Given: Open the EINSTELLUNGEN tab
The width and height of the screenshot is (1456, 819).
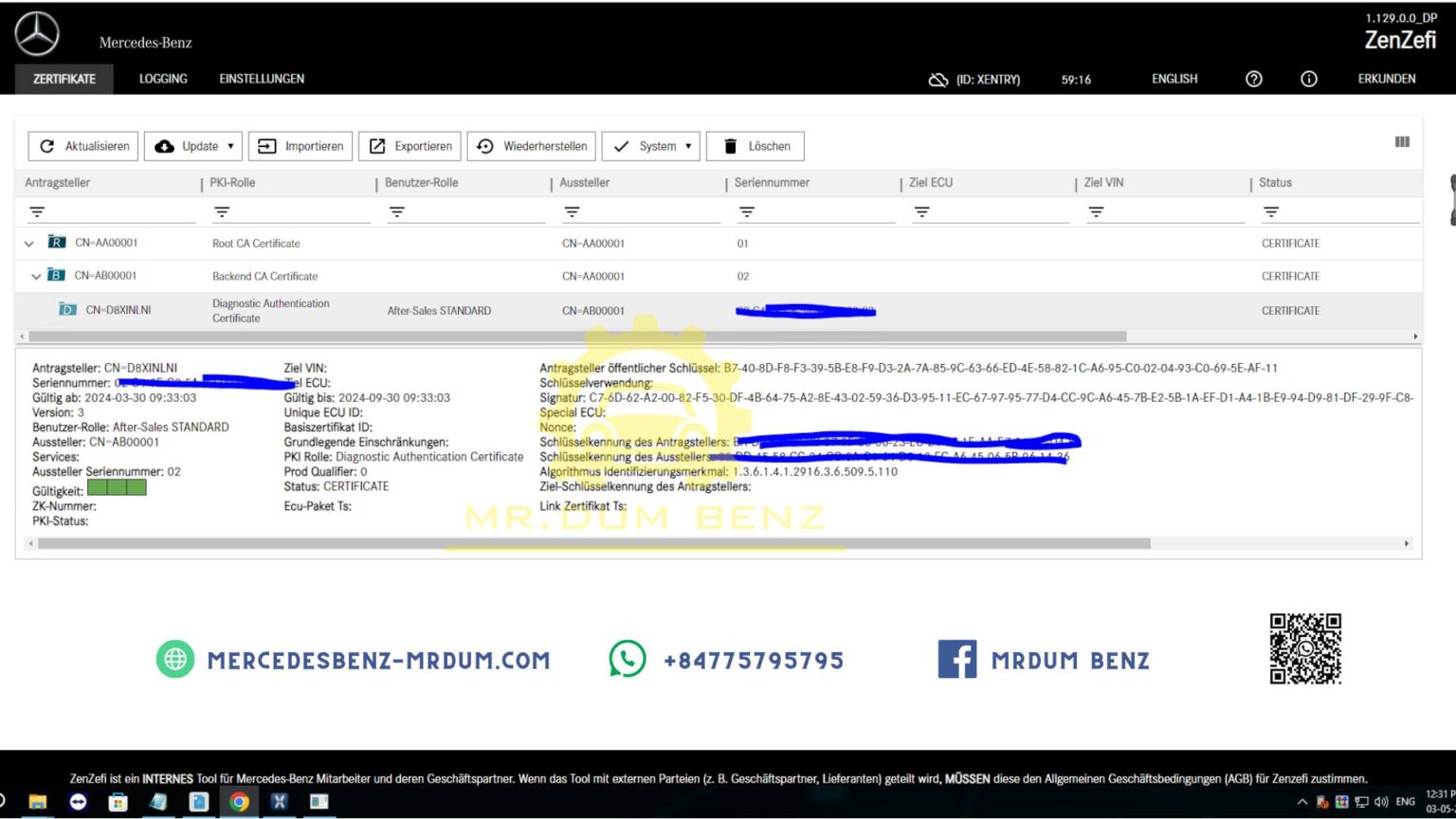Looking at the screenshot, I should tap(261, 79).
